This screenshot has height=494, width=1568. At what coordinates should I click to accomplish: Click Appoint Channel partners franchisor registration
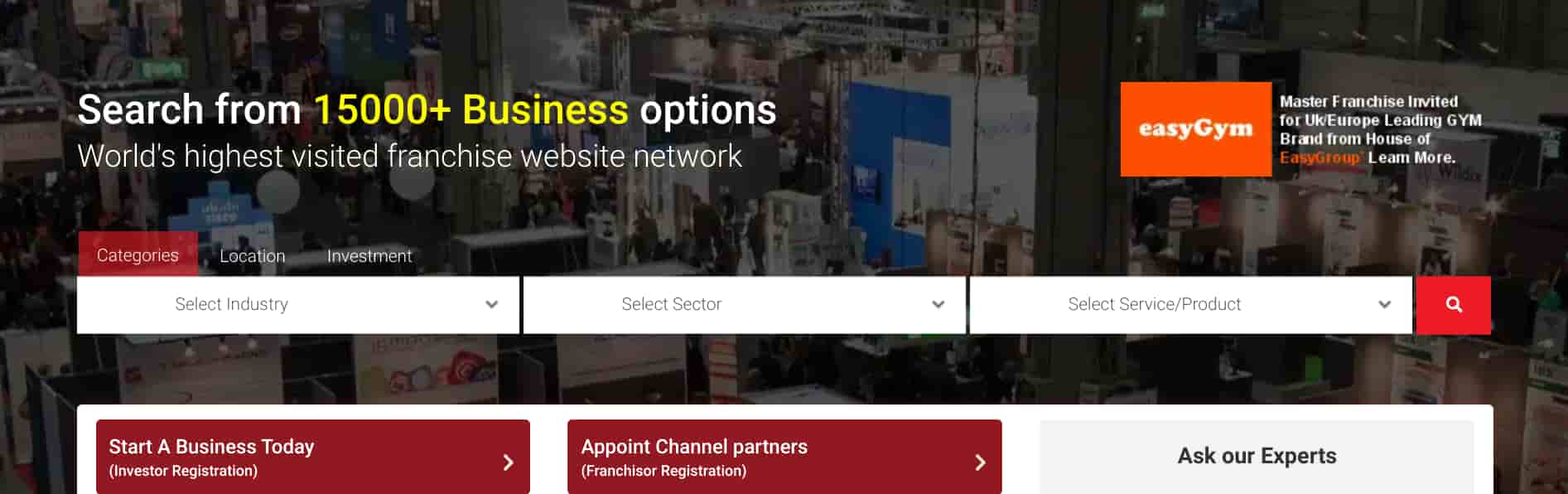pos(784,458)
